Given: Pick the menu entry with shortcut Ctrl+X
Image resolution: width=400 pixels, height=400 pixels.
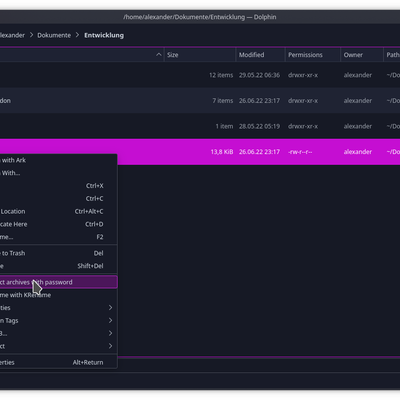Looking at the screenshot, I should tap(58, 186).
